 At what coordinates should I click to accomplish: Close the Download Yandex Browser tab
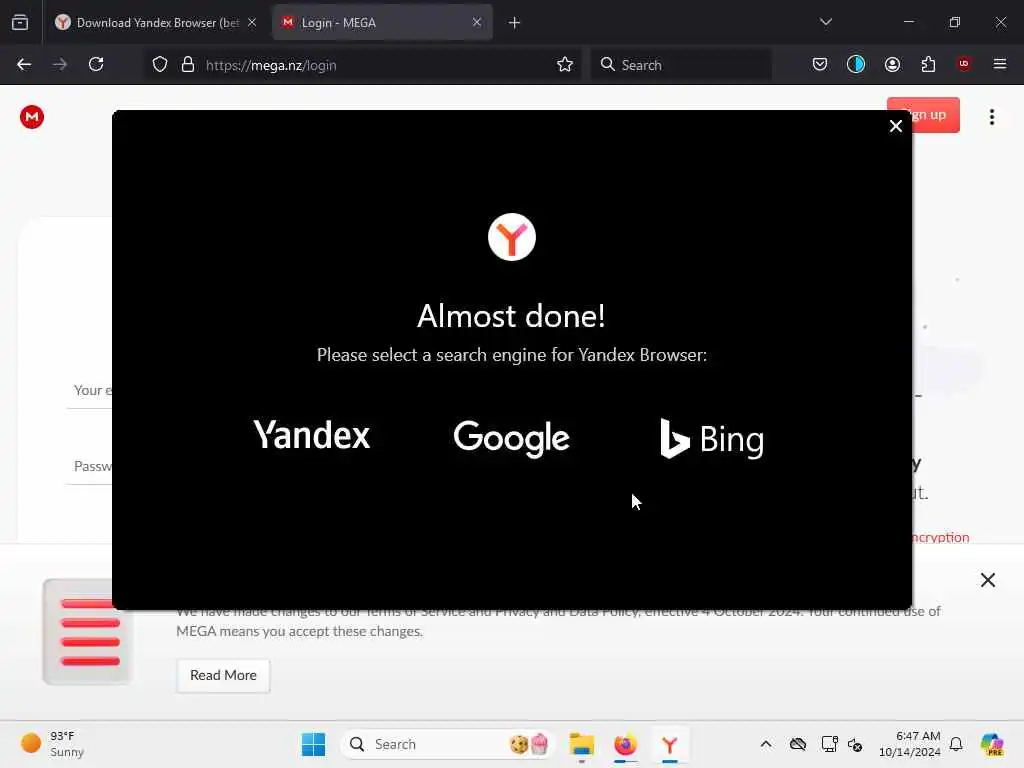click(251, 22)
